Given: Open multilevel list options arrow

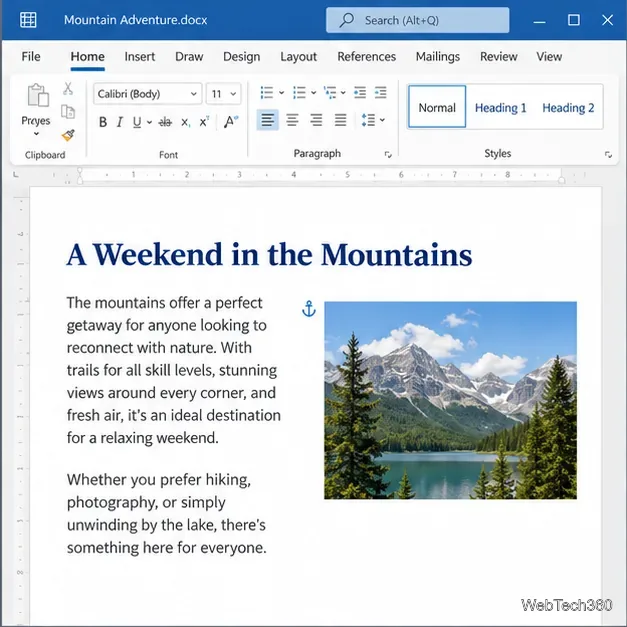Looking at the screenshot, I should click(343, 93).
